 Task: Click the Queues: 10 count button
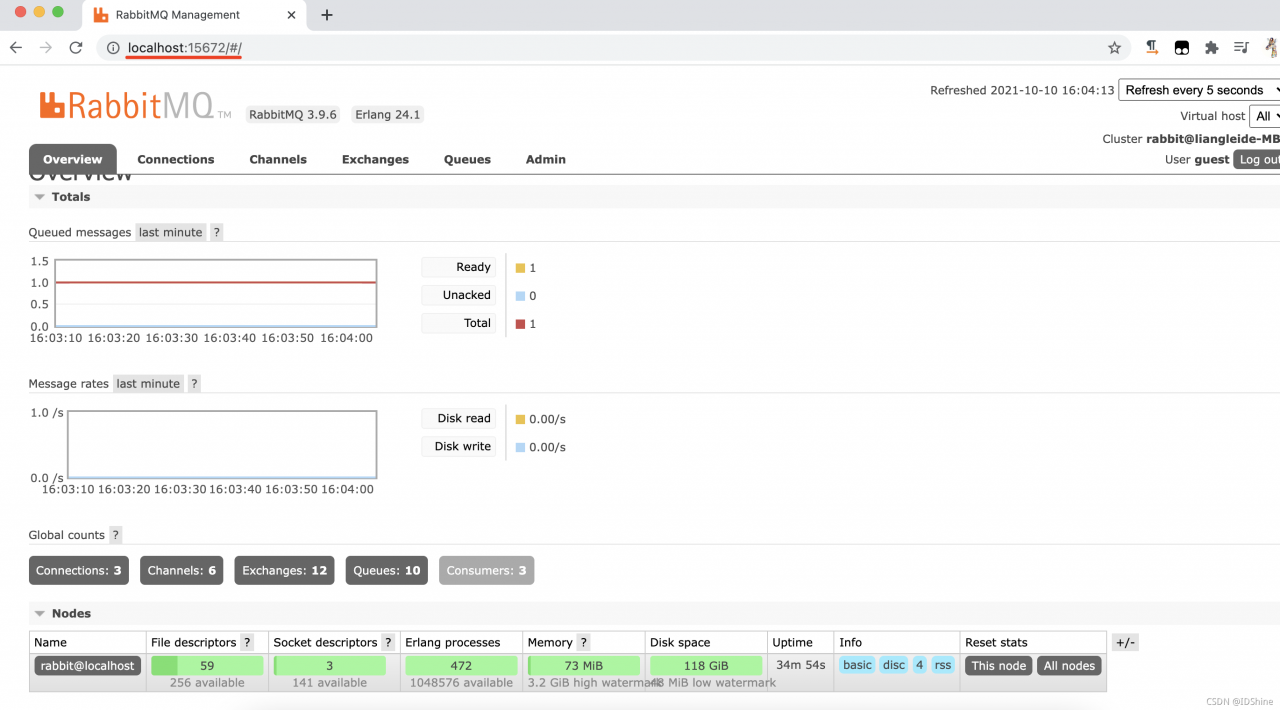pos(387,571)
